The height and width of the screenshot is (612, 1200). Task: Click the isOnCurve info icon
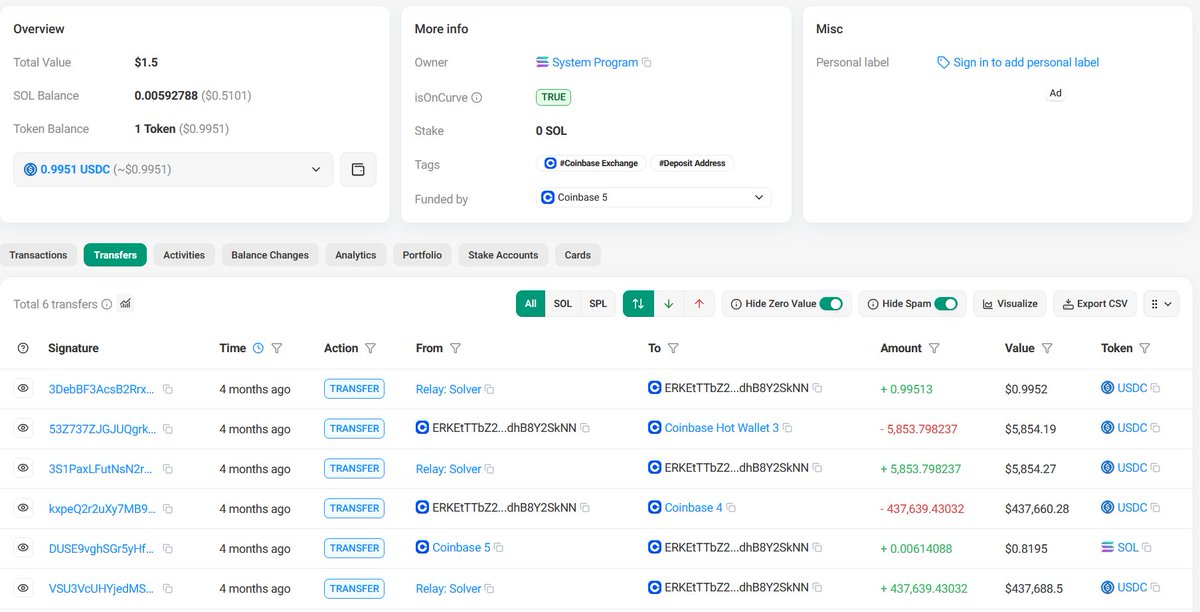click(x=476, y=98)
